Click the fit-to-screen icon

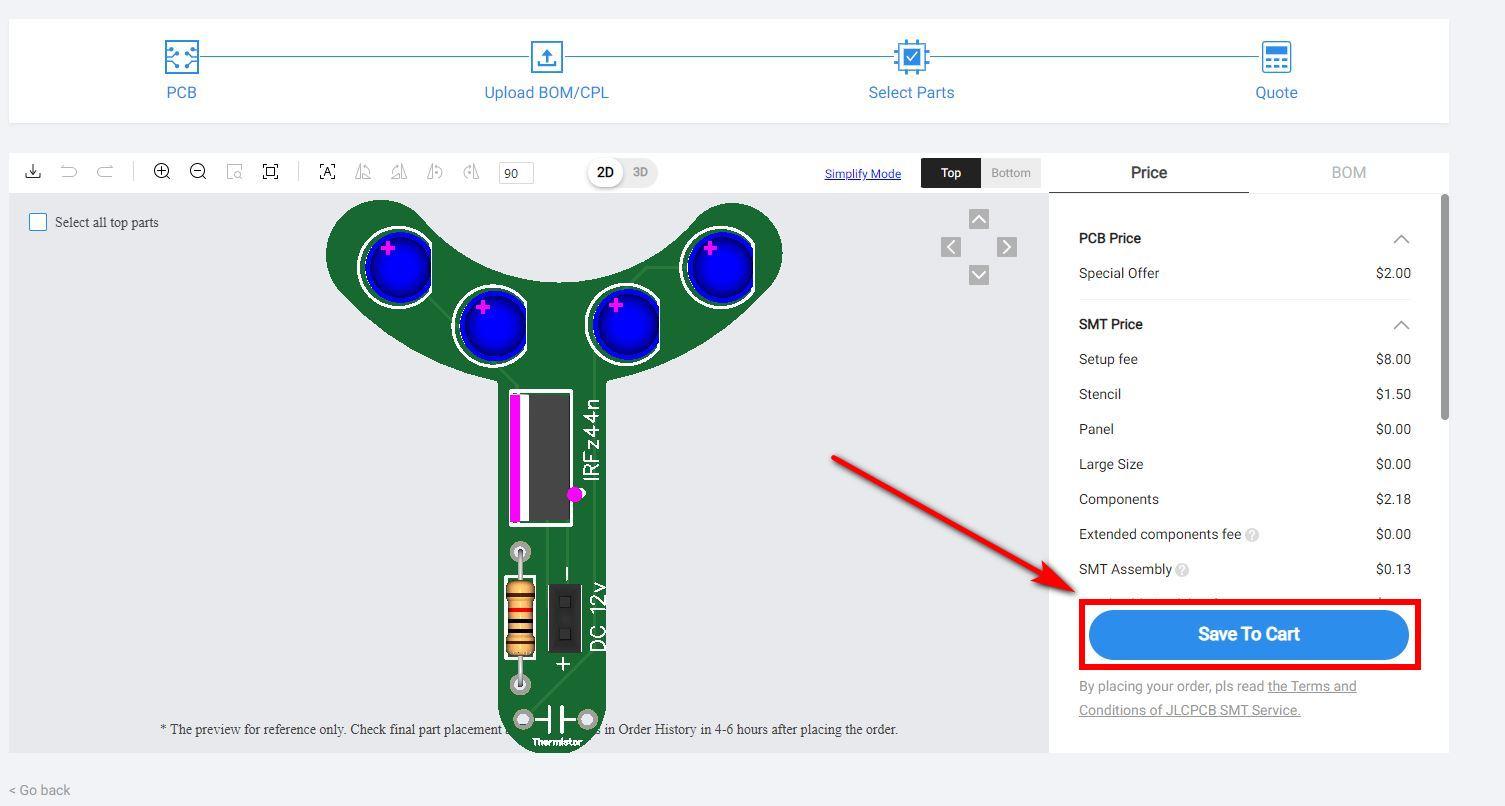[x=270, y=172]
